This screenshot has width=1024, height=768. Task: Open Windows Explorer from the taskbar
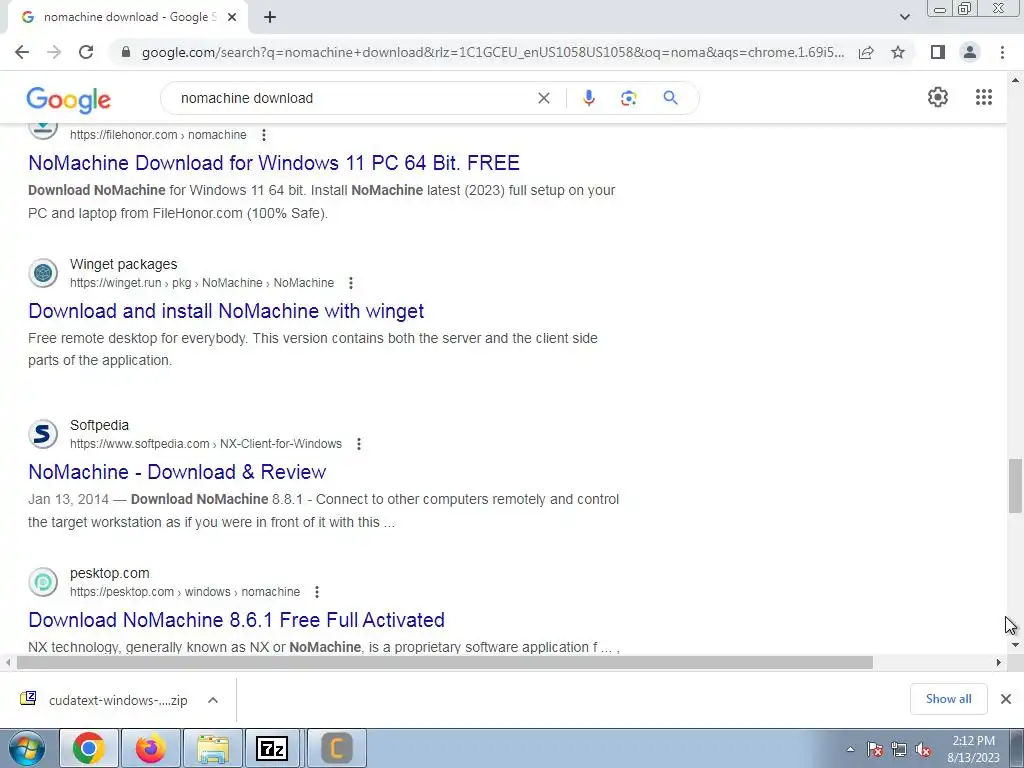coord(213,748)
